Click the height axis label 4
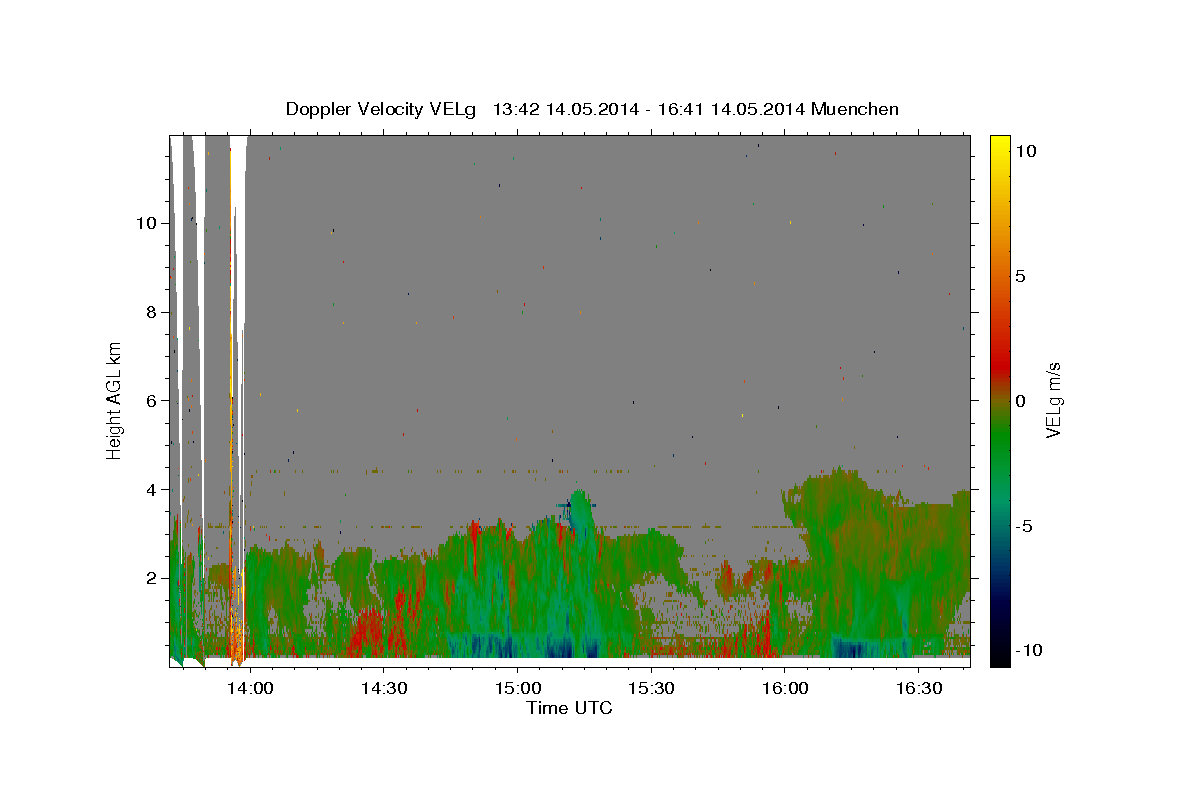 (x=149, y=489)
